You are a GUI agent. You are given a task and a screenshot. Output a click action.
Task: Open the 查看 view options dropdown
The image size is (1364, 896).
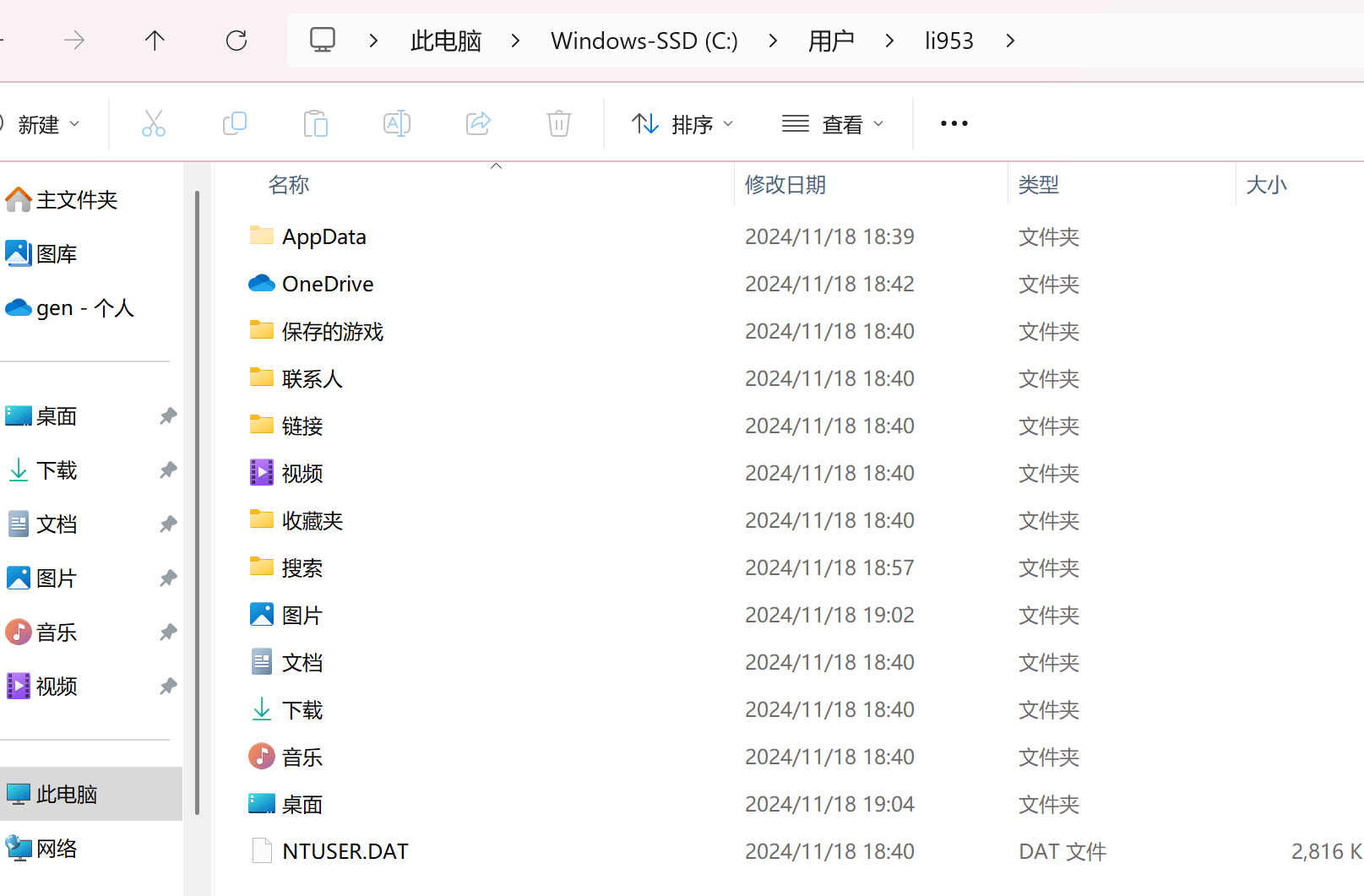click(x=834, y=123)
